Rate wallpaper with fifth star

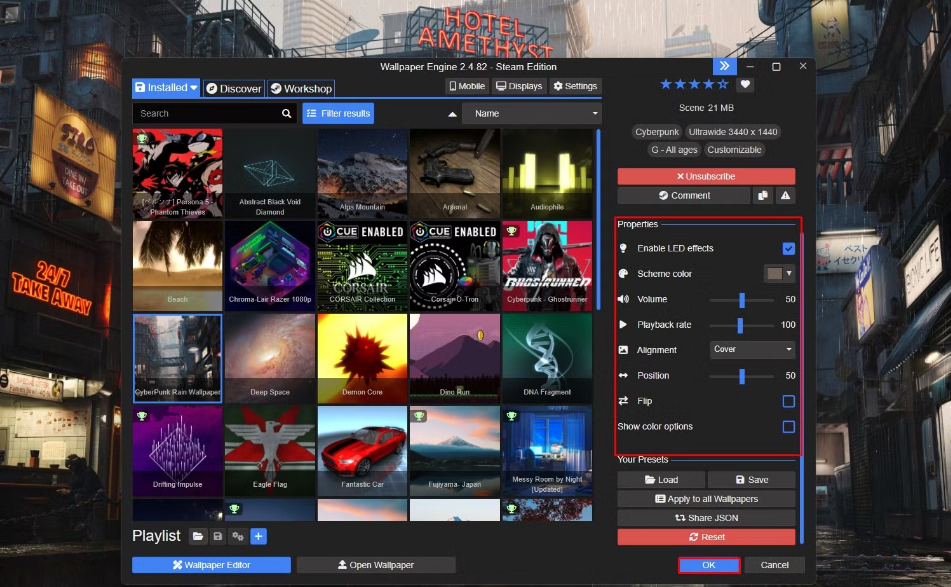[x=723, y=84]
